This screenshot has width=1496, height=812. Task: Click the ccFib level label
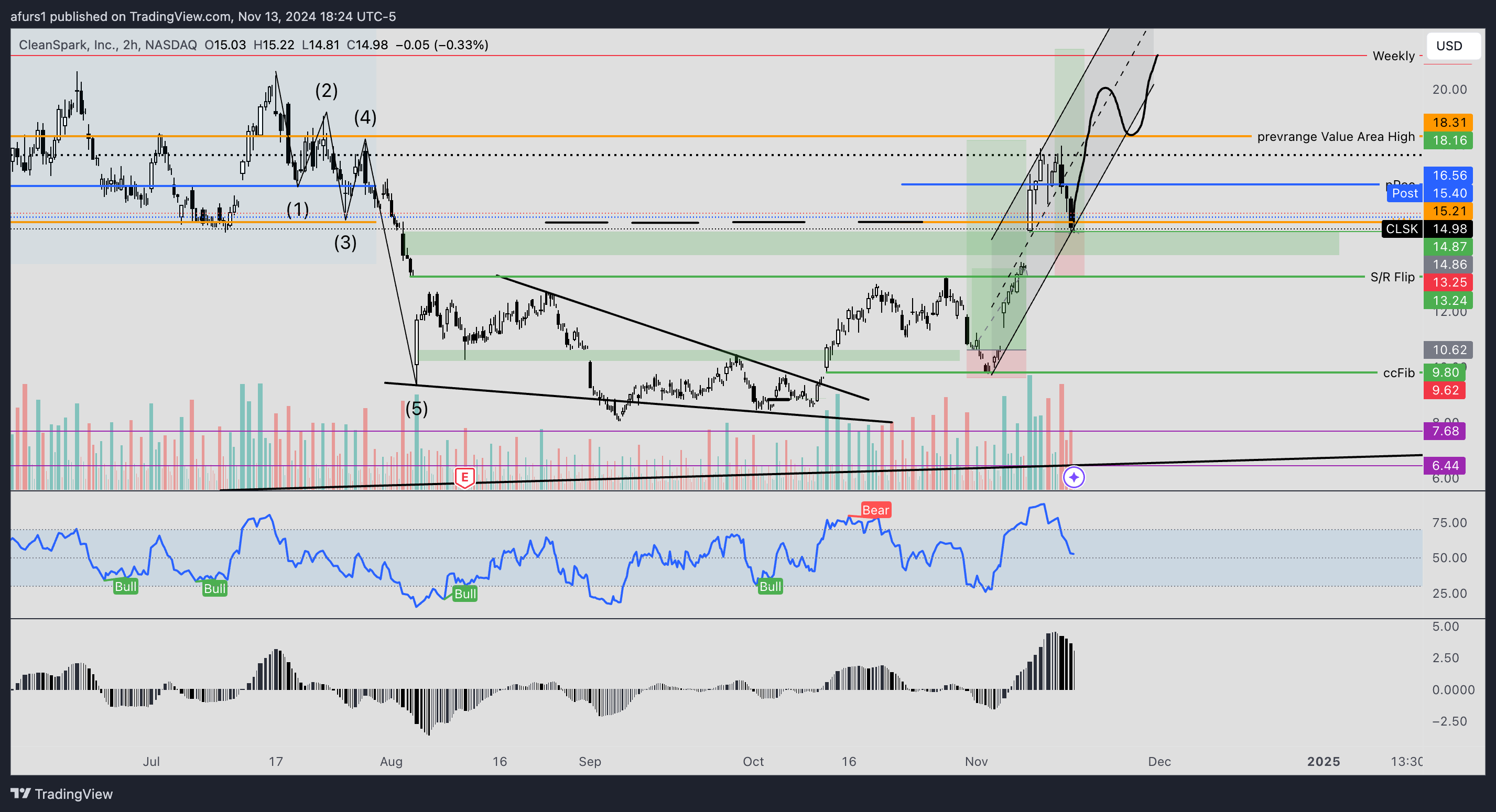click(x=1399, y=372)
